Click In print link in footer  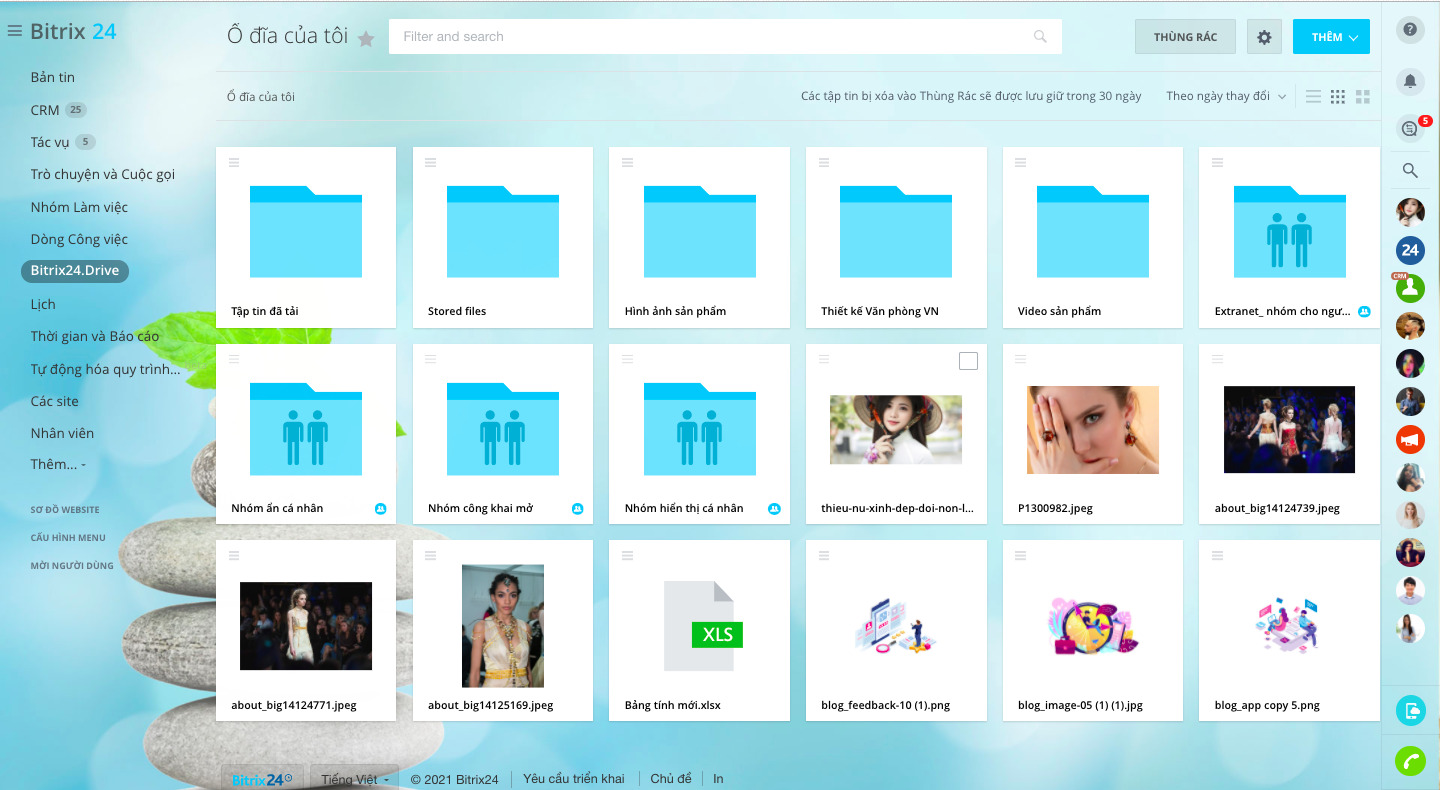pyautogui.click(x=718, y=779)
